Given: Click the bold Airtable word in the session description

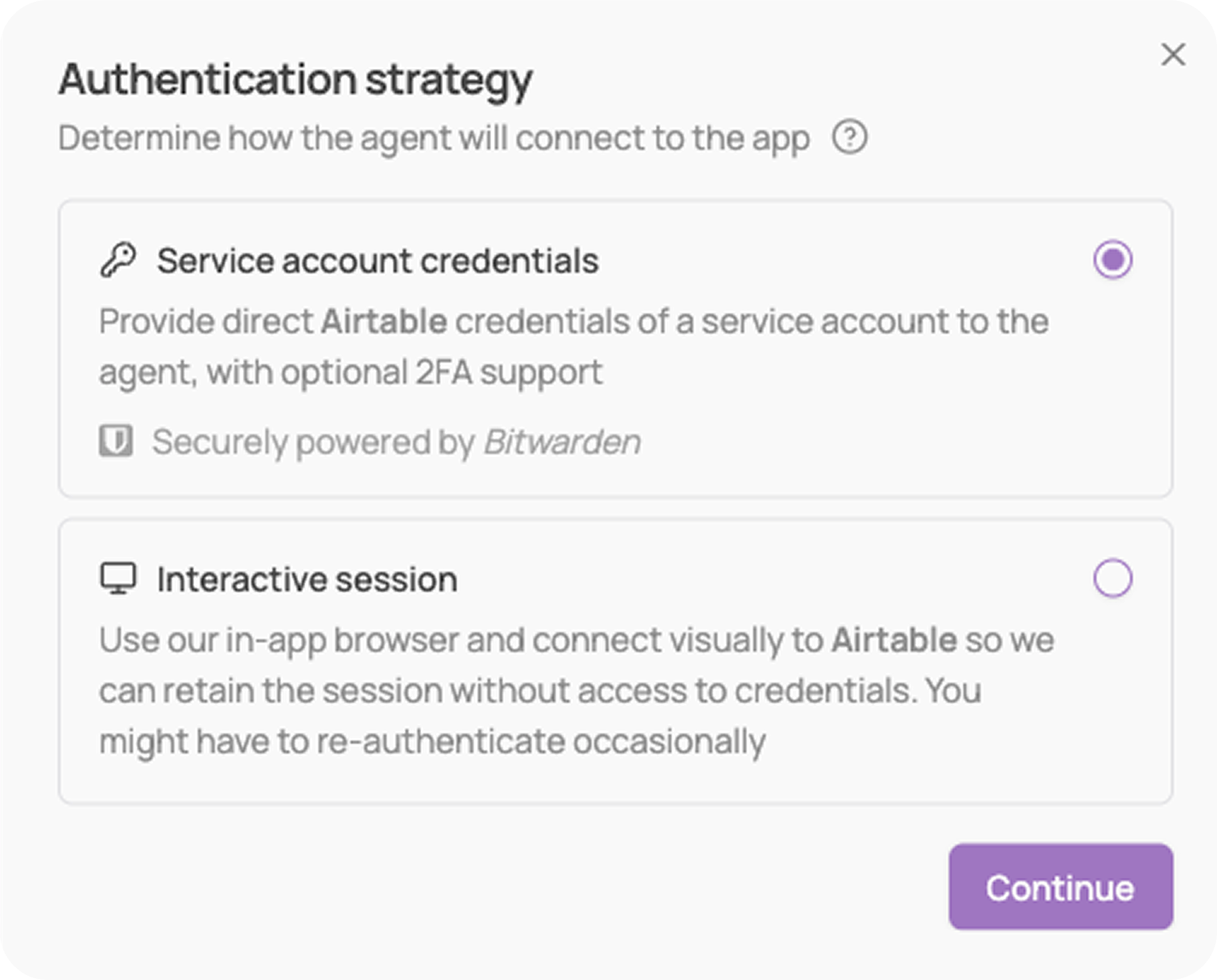Looking at the screenshot, I should 894,640.
